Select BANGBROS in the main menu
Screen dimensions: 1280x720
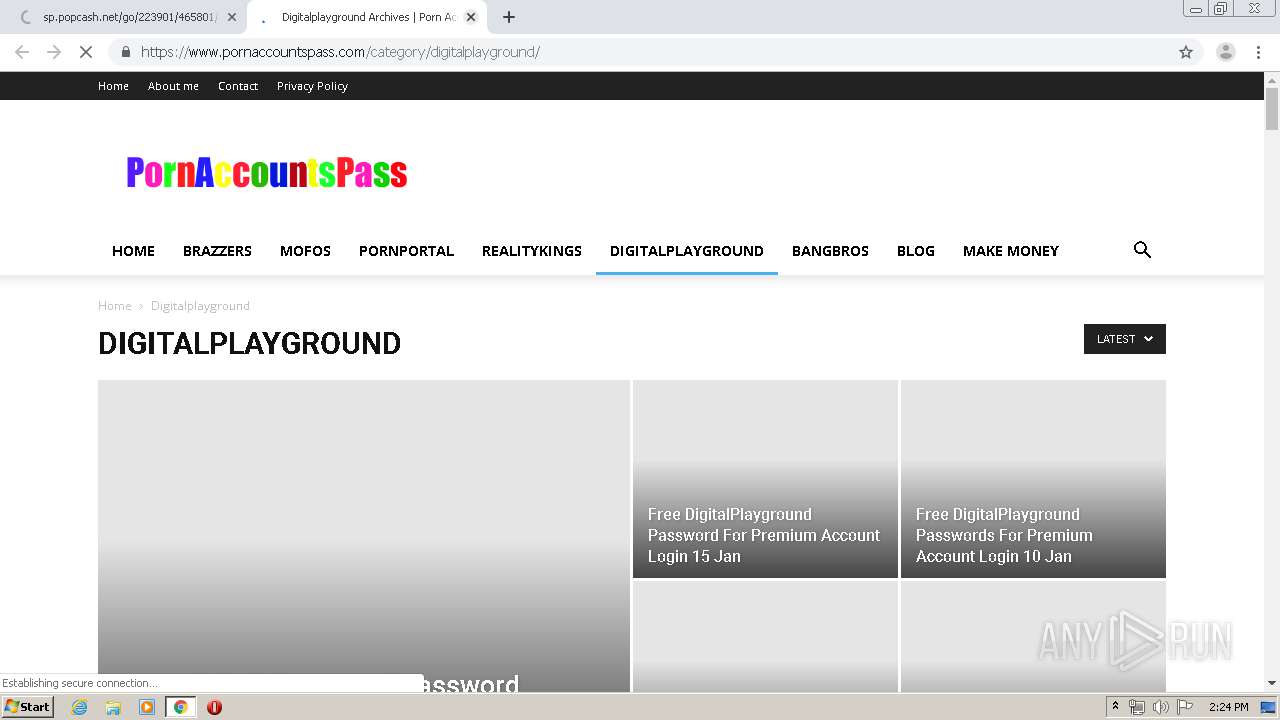tap(830, 251)
